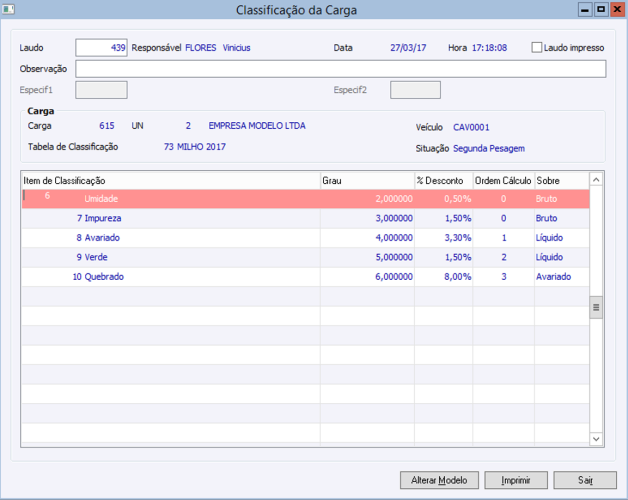The image size is (628, 500).
Task: Click the table's vertical scrollbar thumb
Action: pos(596,307)
